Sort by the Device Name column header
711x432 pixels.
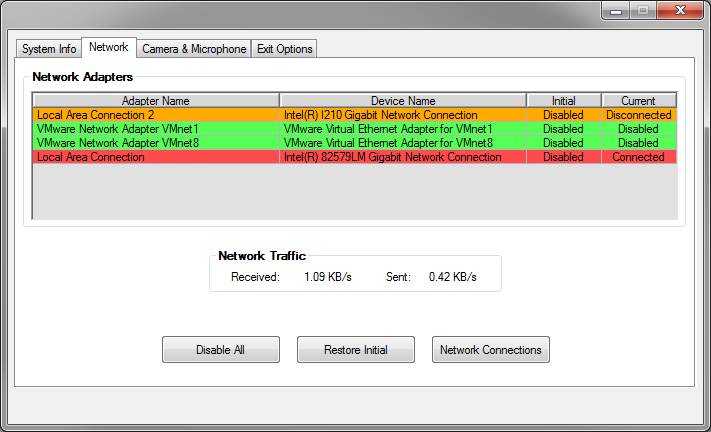click(403, 100)
